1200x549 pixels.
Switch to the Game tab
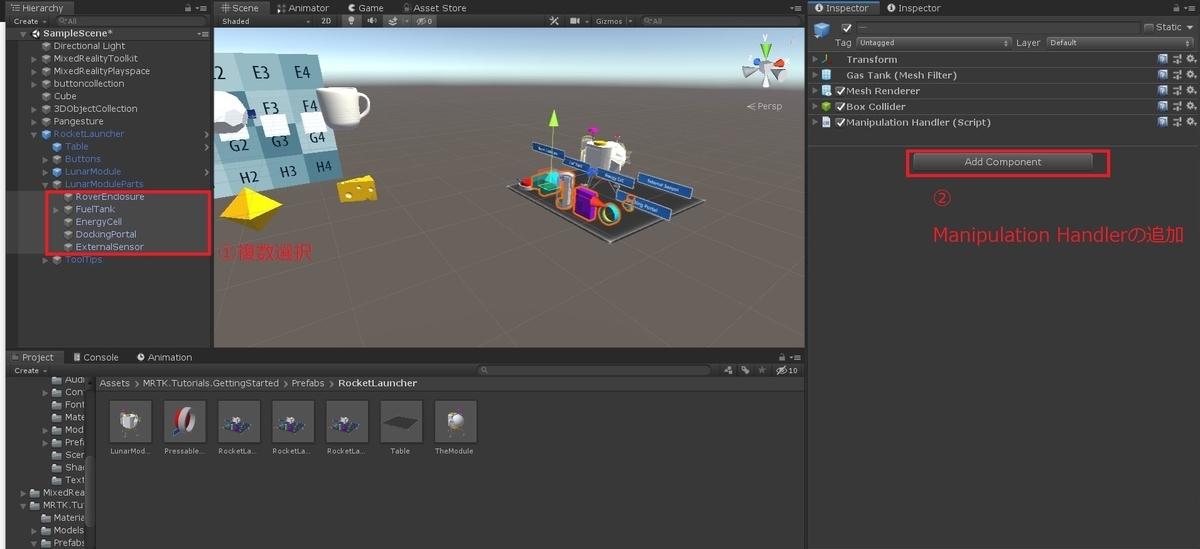point(365,8)
